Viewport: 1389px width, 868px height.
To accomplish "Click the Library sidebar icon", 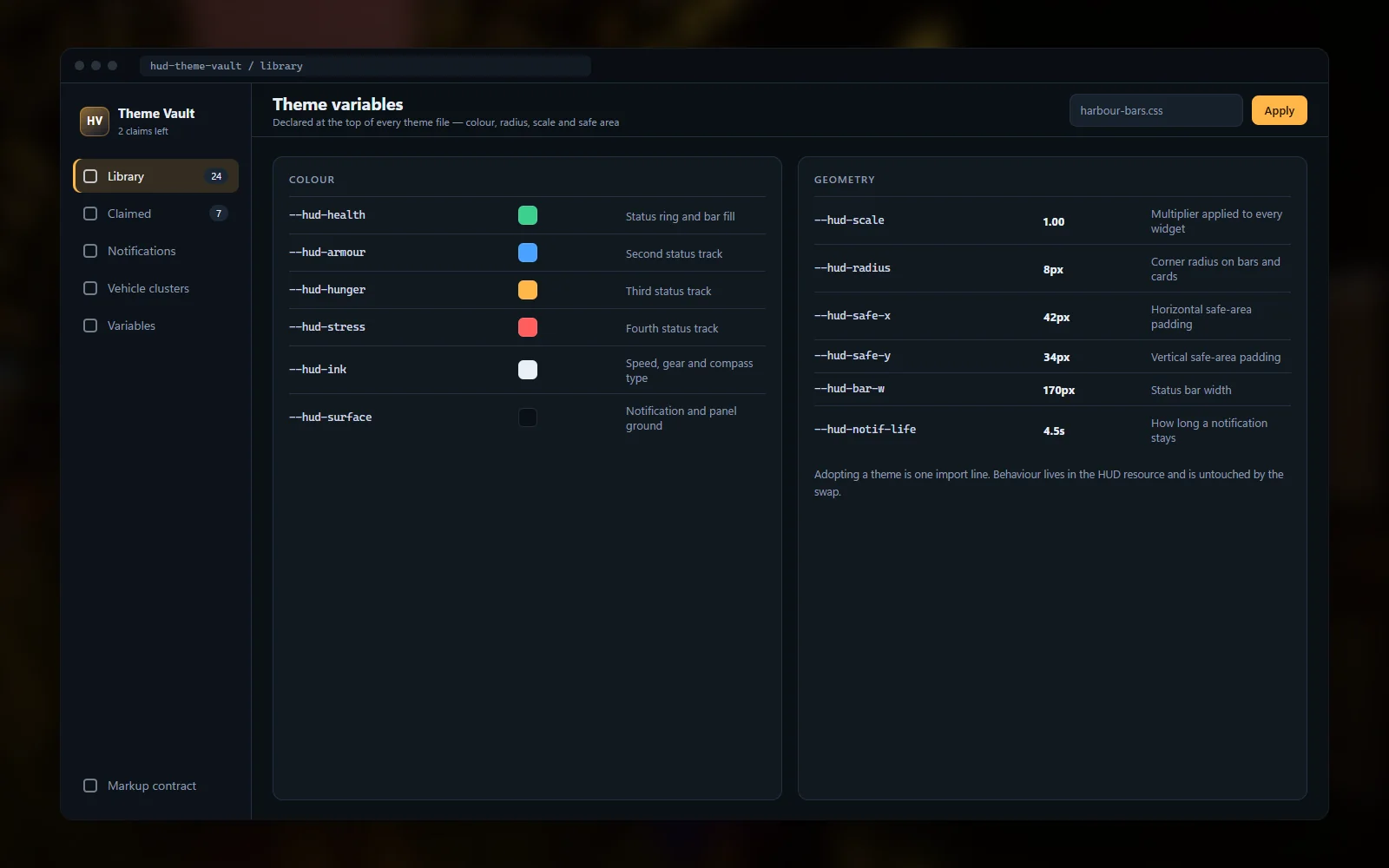I will [x=90, y=176].
